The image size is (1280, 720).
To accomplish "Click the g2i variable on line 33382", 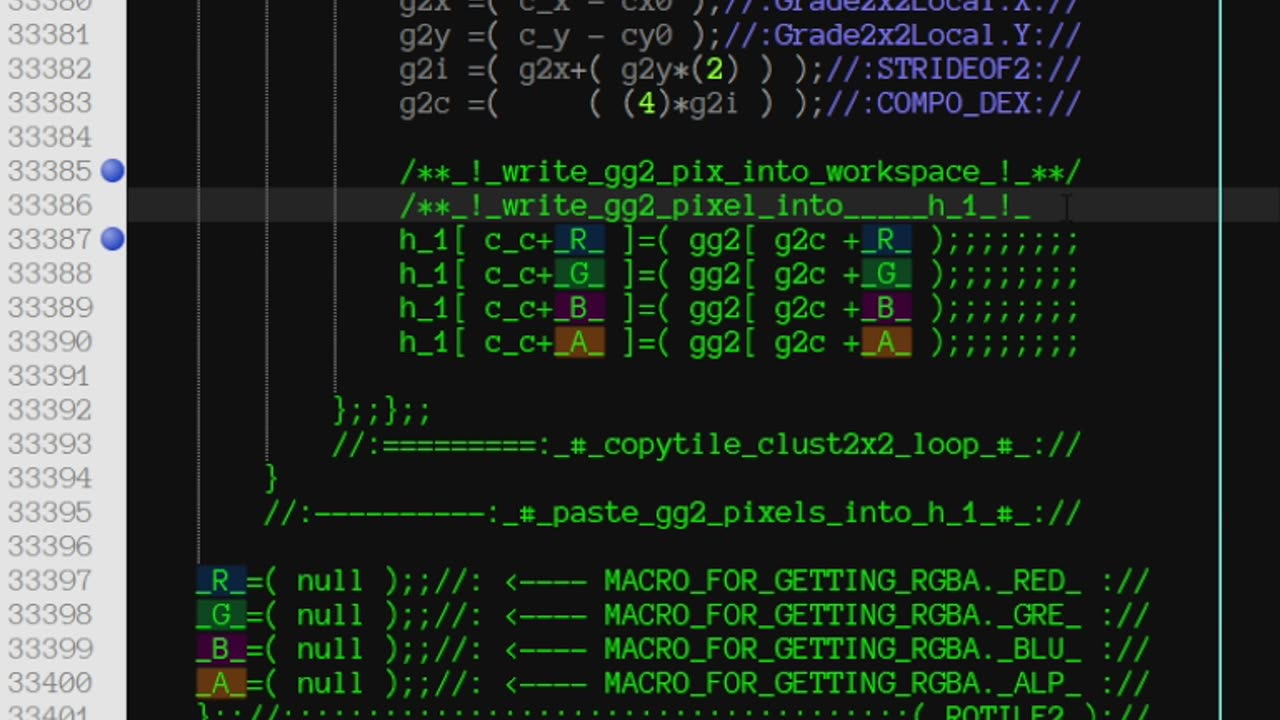I will click(424, 70).
